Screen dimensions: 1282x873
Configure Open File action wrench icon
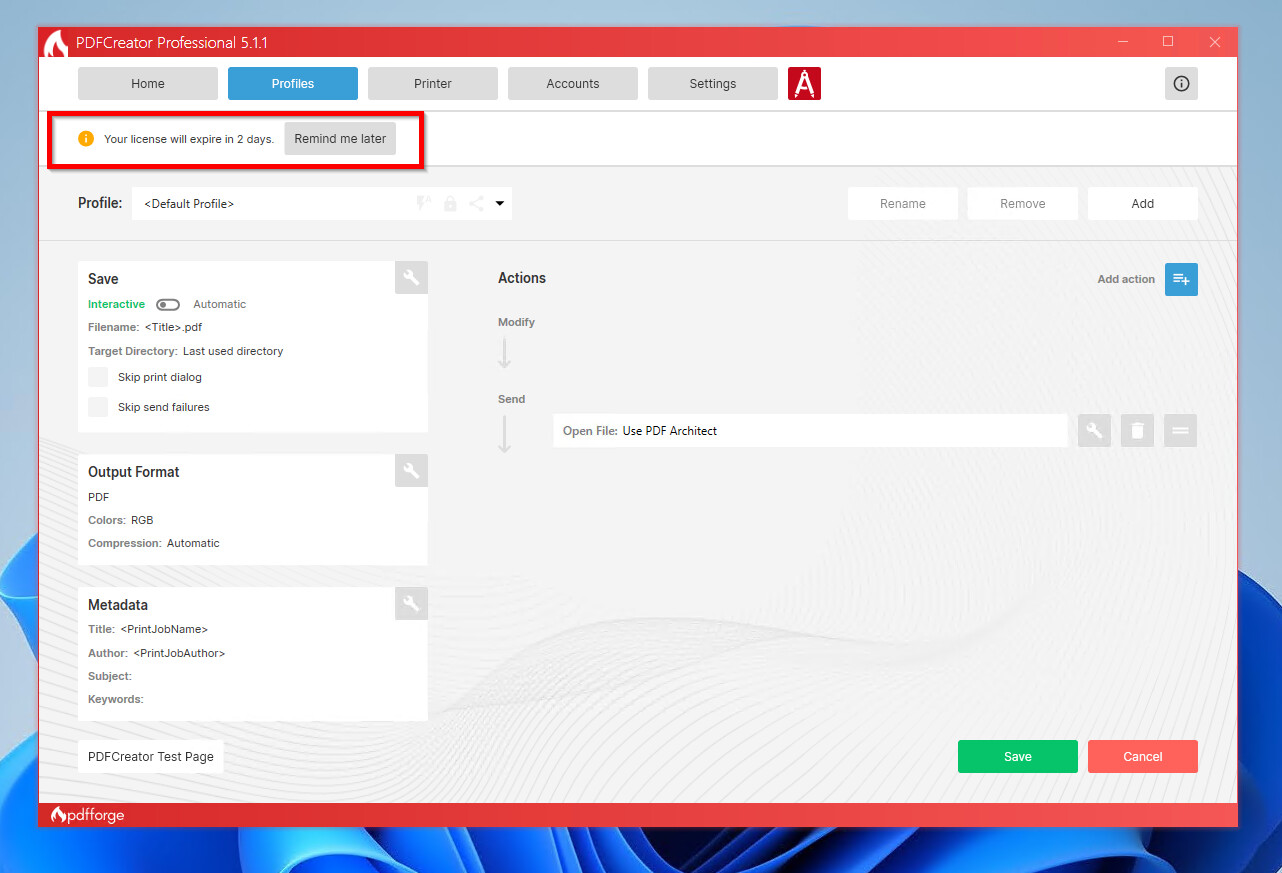(x=1094, y=431)
